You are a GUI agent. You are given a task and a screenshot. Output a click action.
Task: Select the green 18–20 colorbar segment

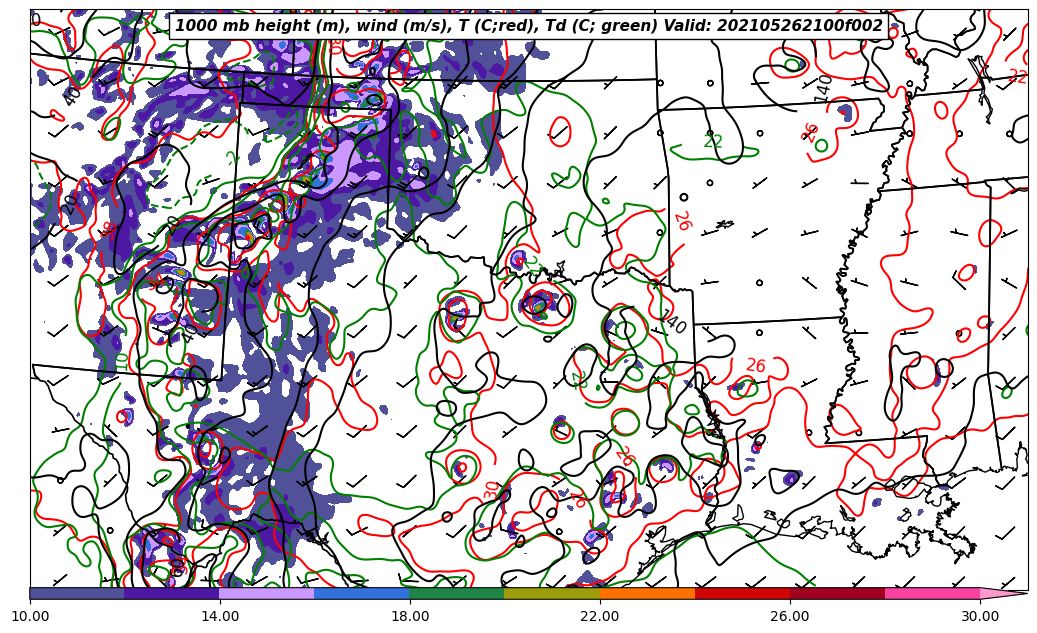pos(457,593)
